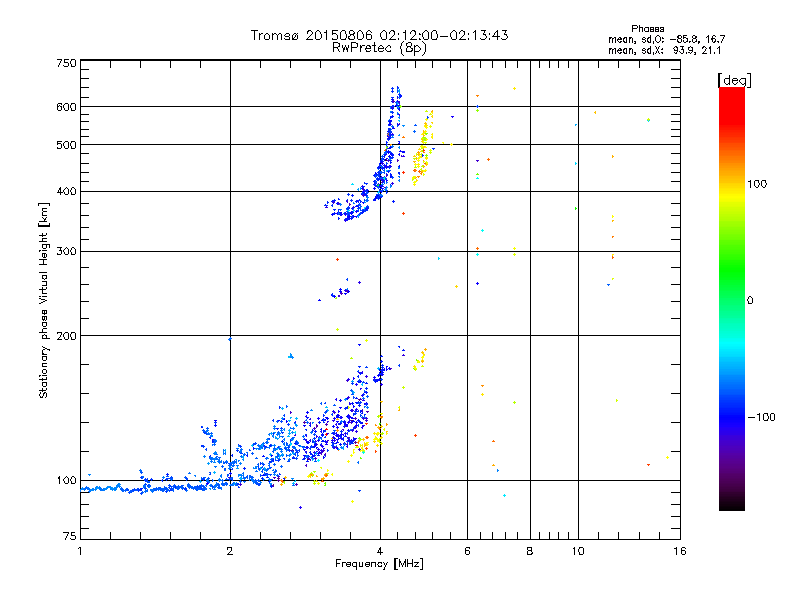Click the y-axis tick label '400'
The width and height of the screenshot is (800, 600).
67,192
